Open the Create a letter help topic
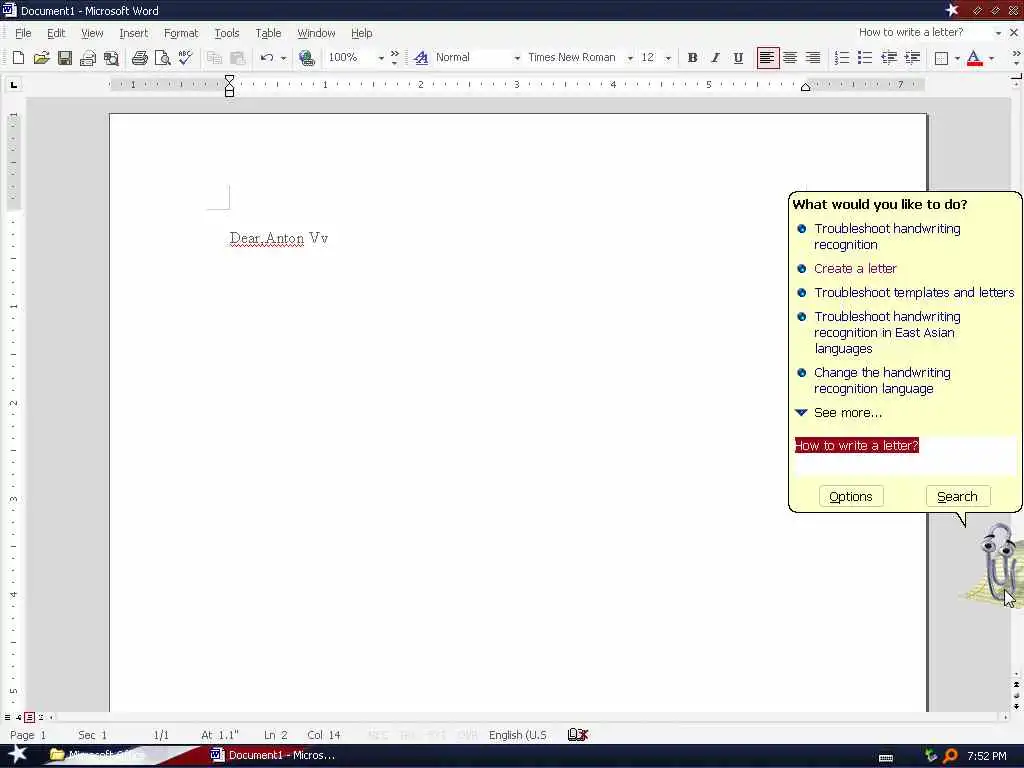 [855, 268]
